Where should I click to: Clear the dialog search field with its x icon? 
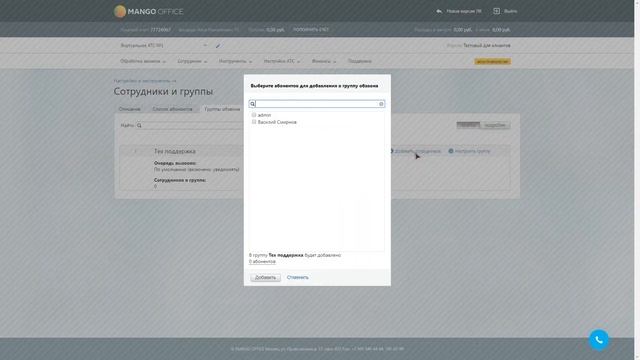(381, 104)
